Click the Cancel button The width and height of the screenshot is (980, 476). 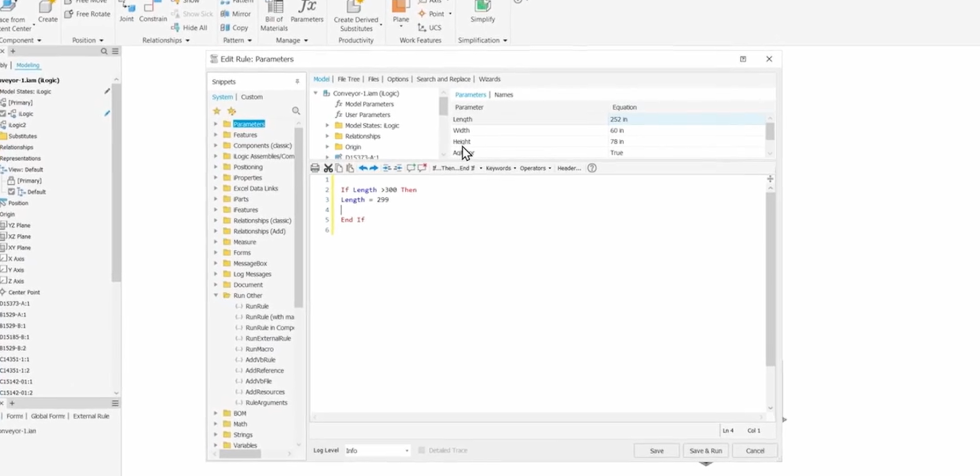click(755, 451)
